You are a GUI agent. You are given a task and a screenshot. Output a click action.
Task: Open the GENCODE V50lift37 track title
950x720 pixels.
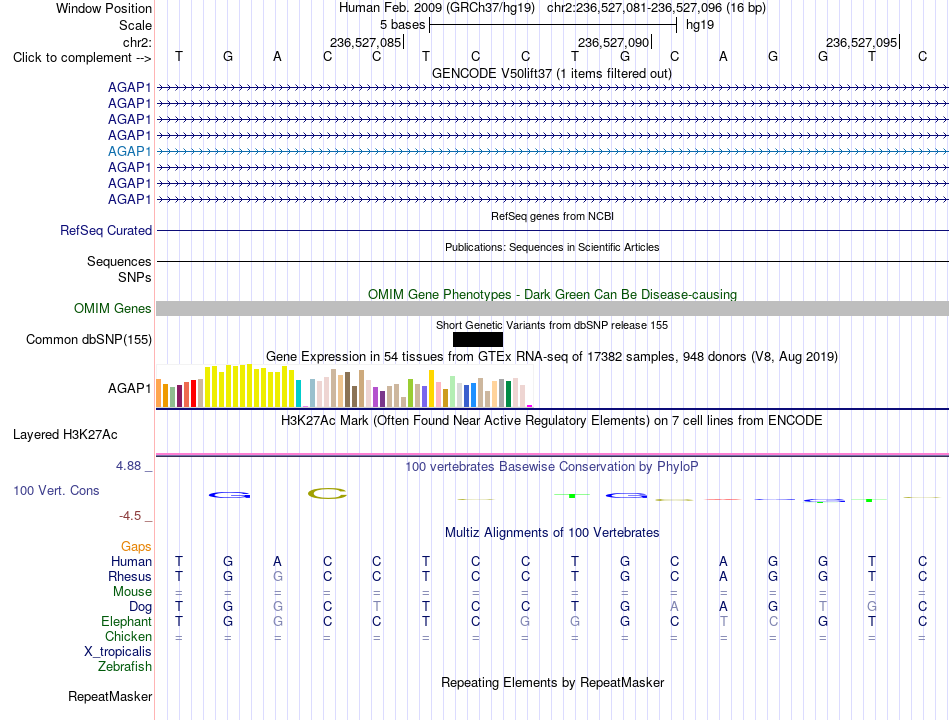coord(552,73)
